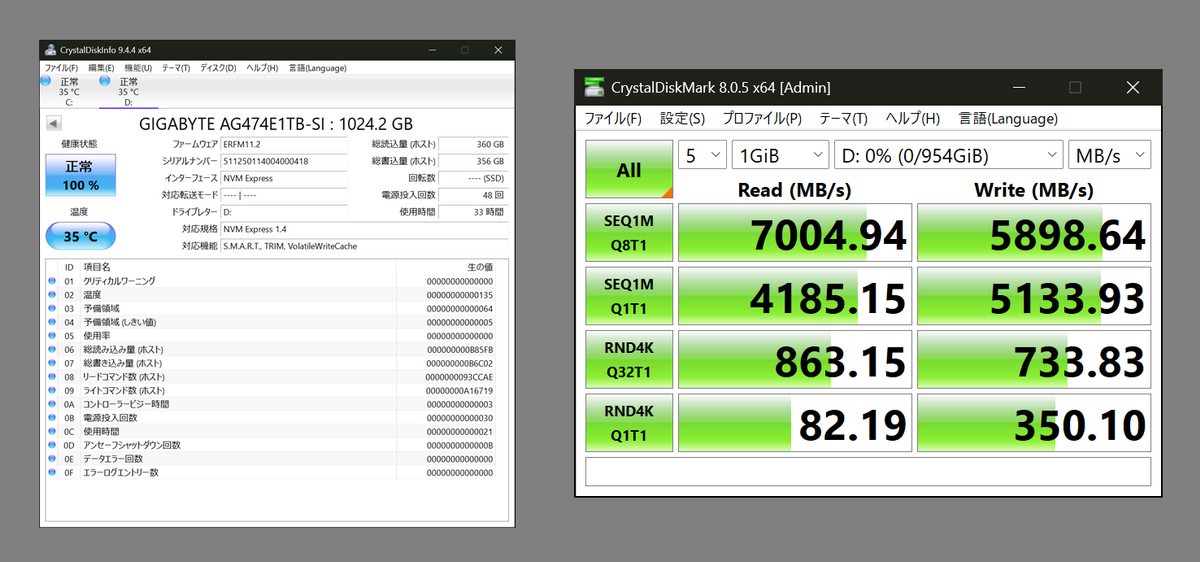Open 言語(Language) menu in CrystalDiskInfo
Viewport: 1200px width, 562px height.
coord(317,68)
